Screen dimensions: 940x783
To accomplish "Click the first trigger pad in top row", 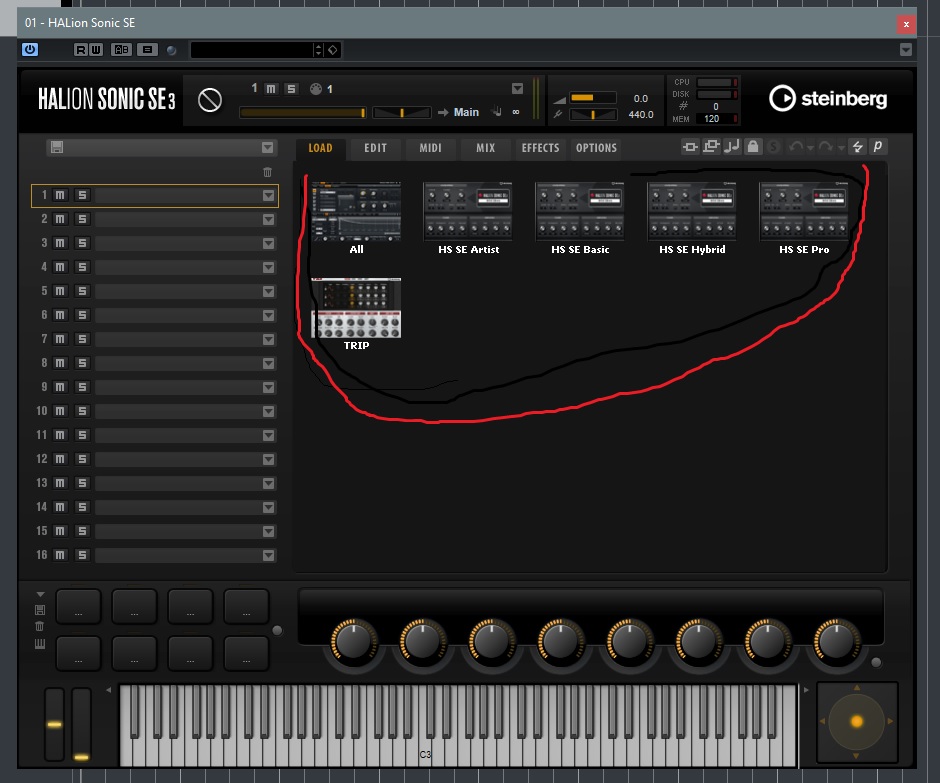I will click(79, 607).
